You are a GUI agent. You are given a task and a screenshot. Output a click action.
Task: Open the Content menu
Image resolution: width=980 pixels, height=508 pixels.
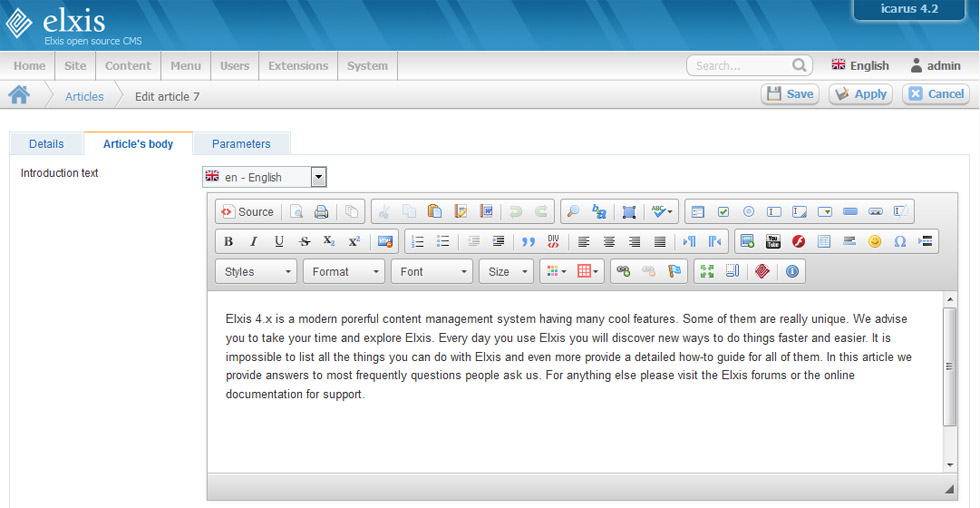[x=128, y=66]
